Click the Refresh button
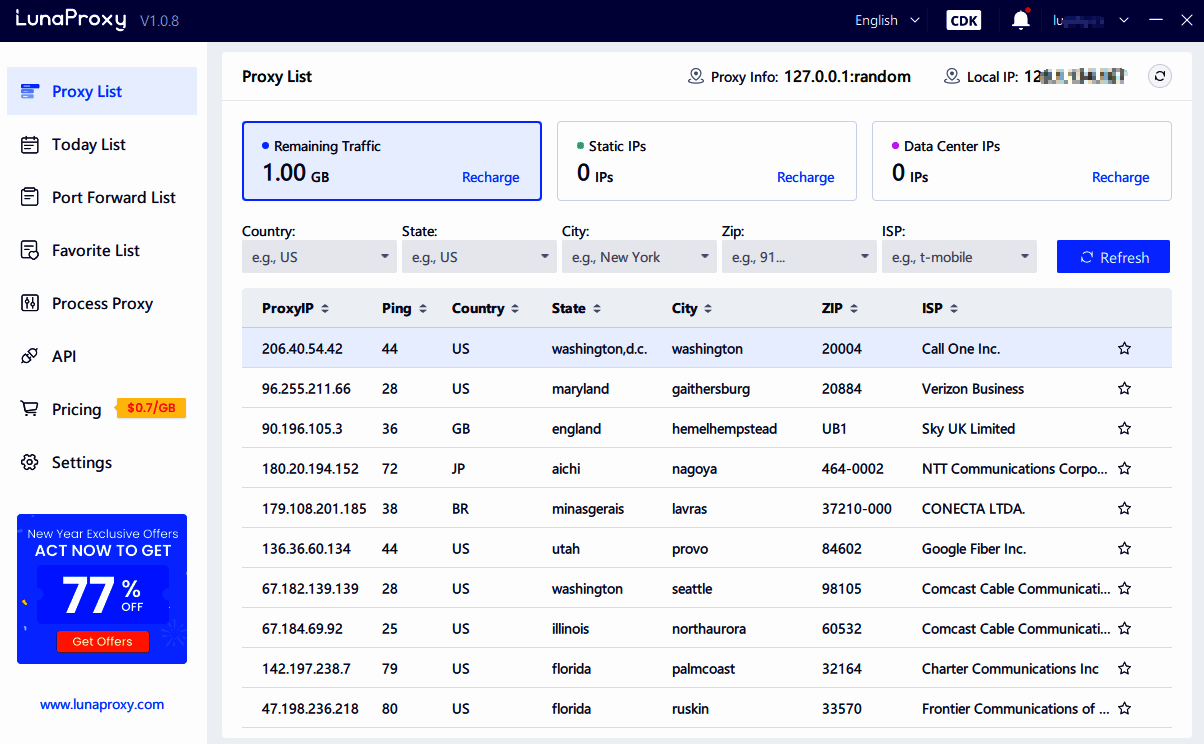Screen dimensions: 1204x744 [1113, 256]
